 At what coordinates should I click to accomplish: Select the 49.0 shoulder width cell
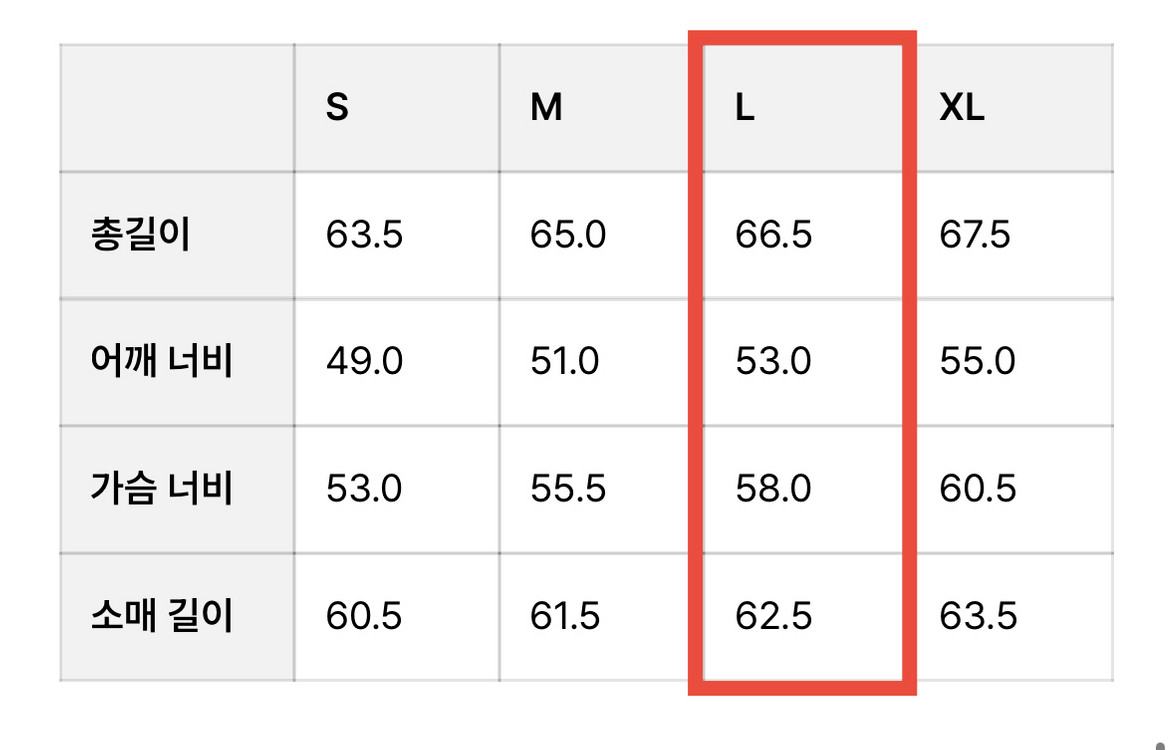click(364, 361)
